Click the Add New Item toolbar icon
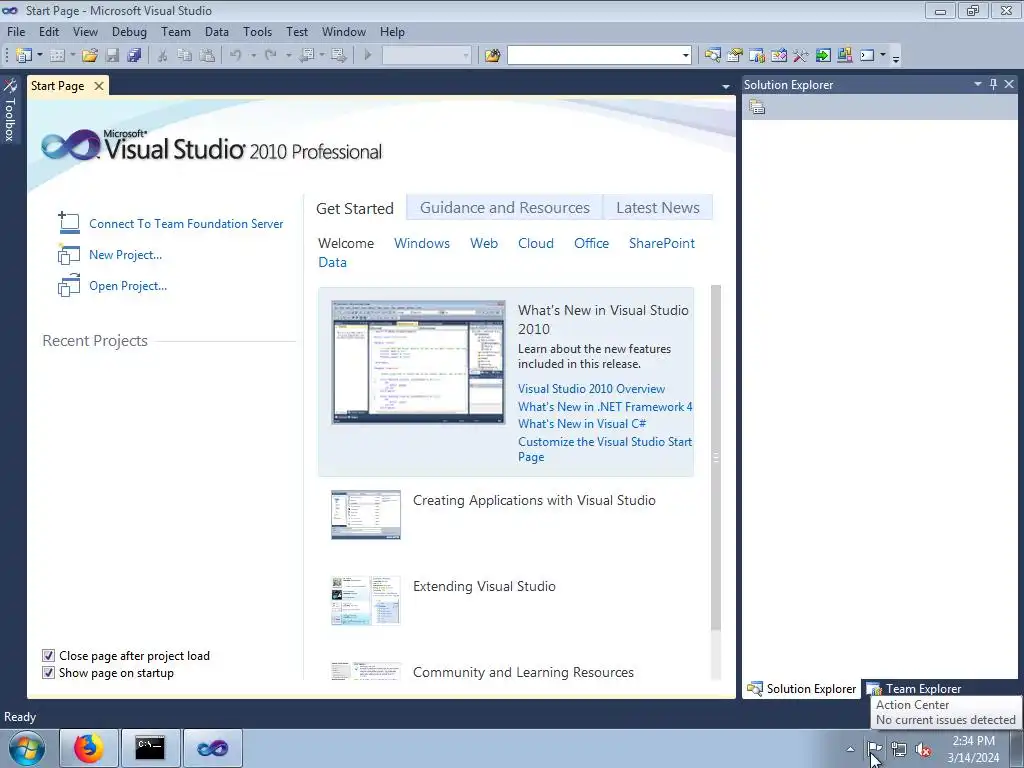 [57, 56]
